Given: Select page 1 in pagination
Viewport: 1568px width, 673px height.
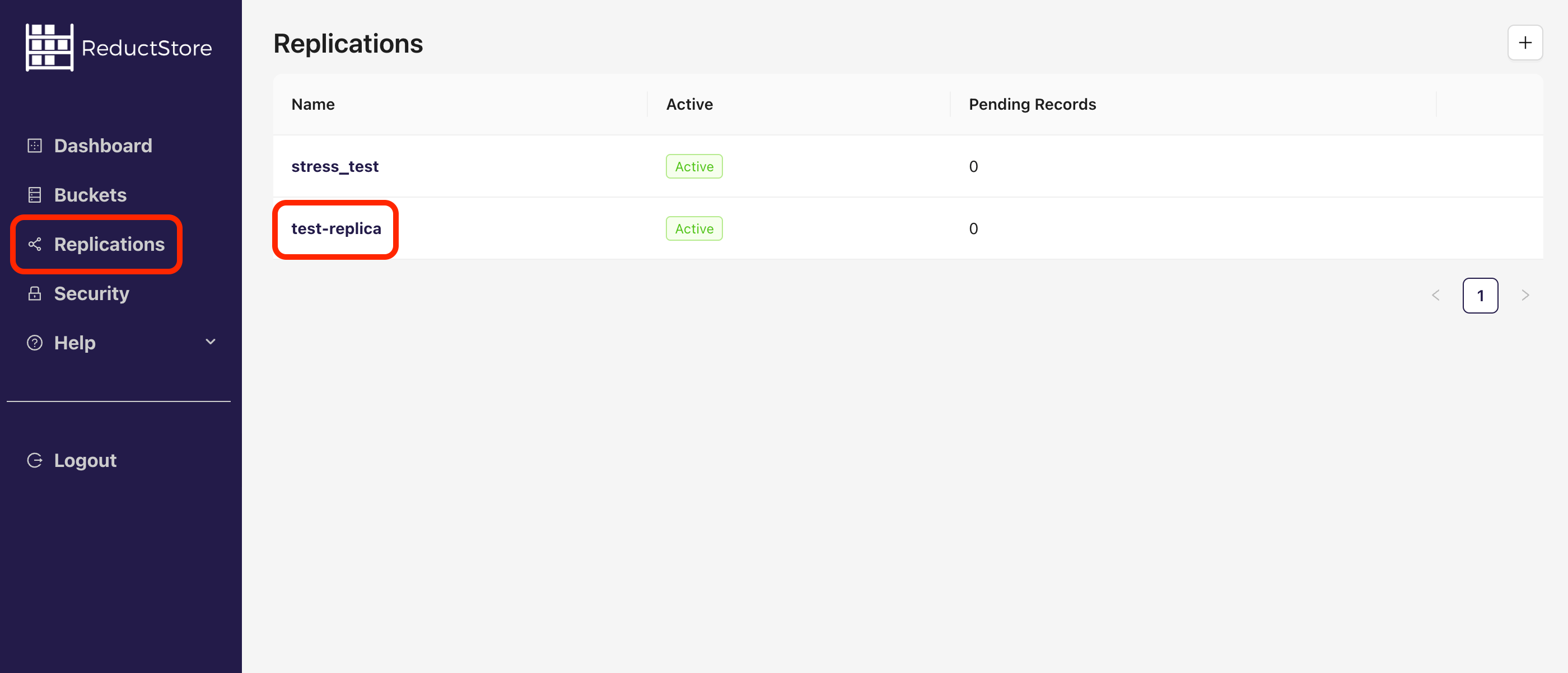Looking at the screenshot, I should coord(1480,295).
